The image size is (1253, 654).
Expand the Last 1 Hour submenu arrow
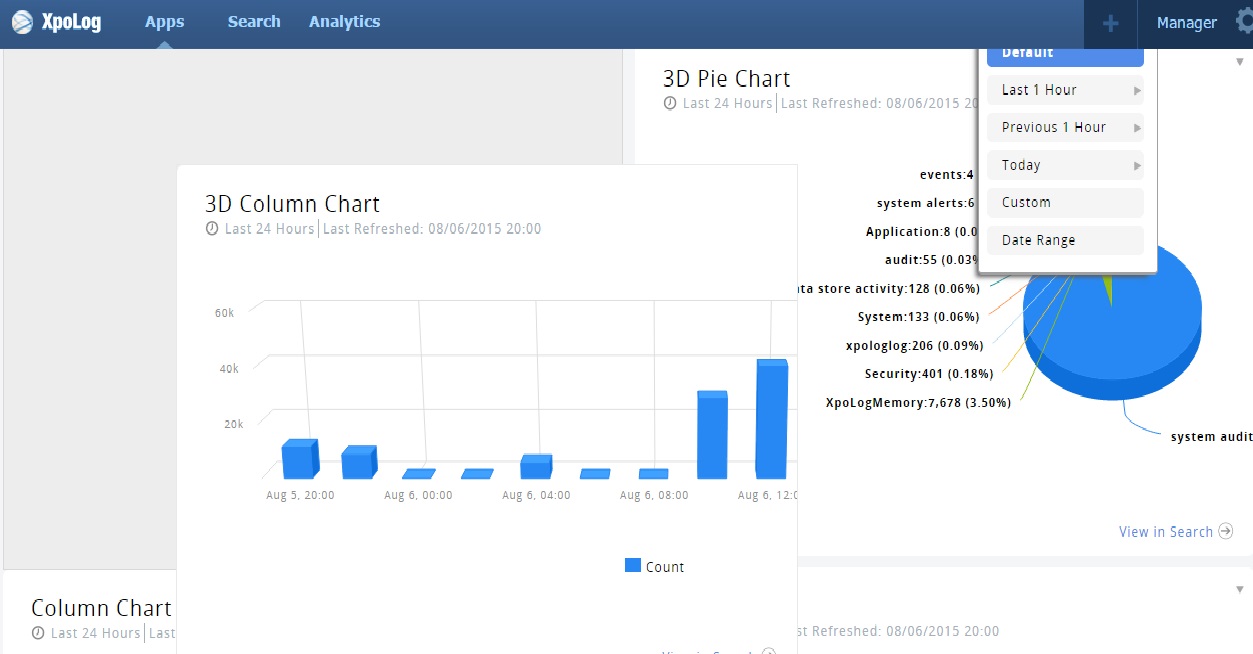[1137, 91]
